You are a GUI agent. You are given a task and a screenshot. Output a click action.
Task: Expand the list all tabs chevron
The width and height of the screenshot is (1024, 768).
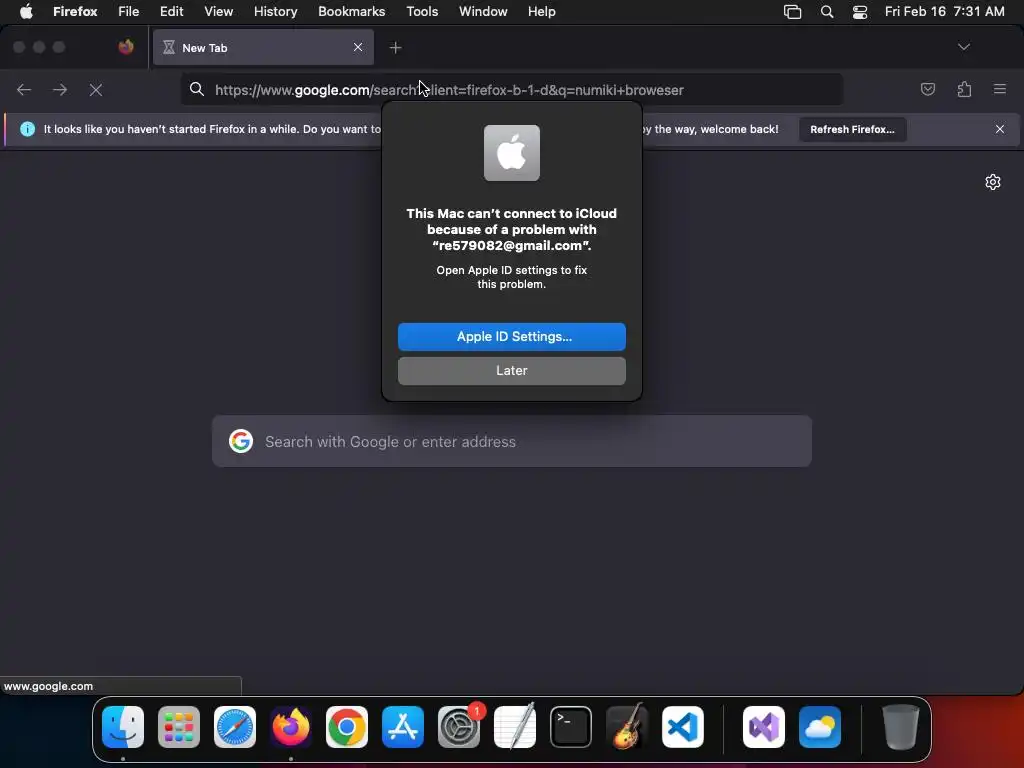(x=963, y=47)
